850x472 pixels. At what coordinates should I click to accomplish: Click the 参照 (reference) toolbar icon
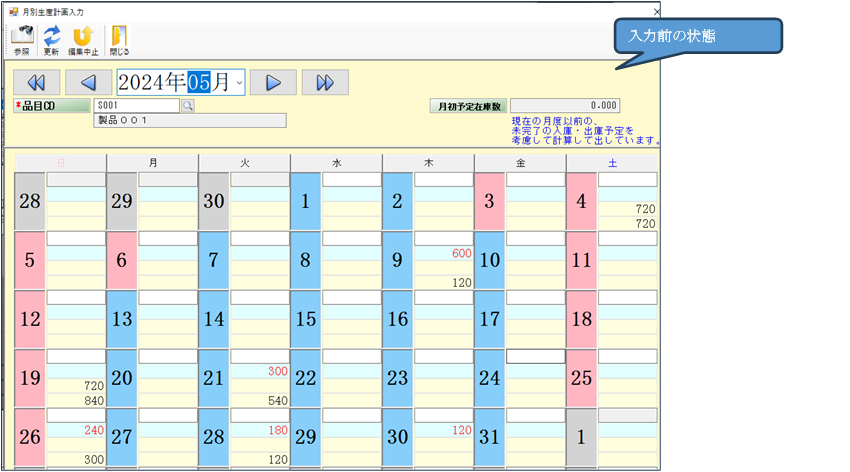(22, 39)
